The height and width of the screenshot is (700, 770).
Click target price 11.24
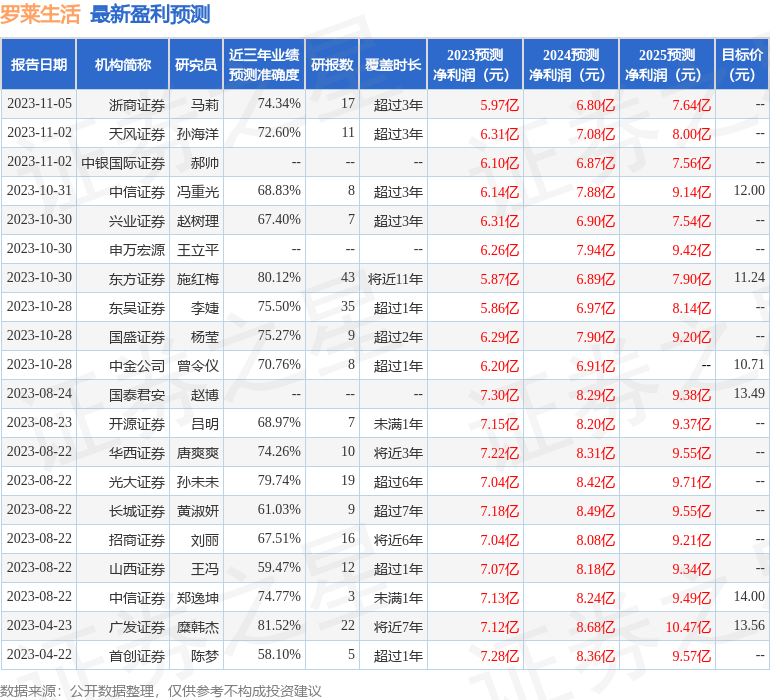tap(749, 278)
